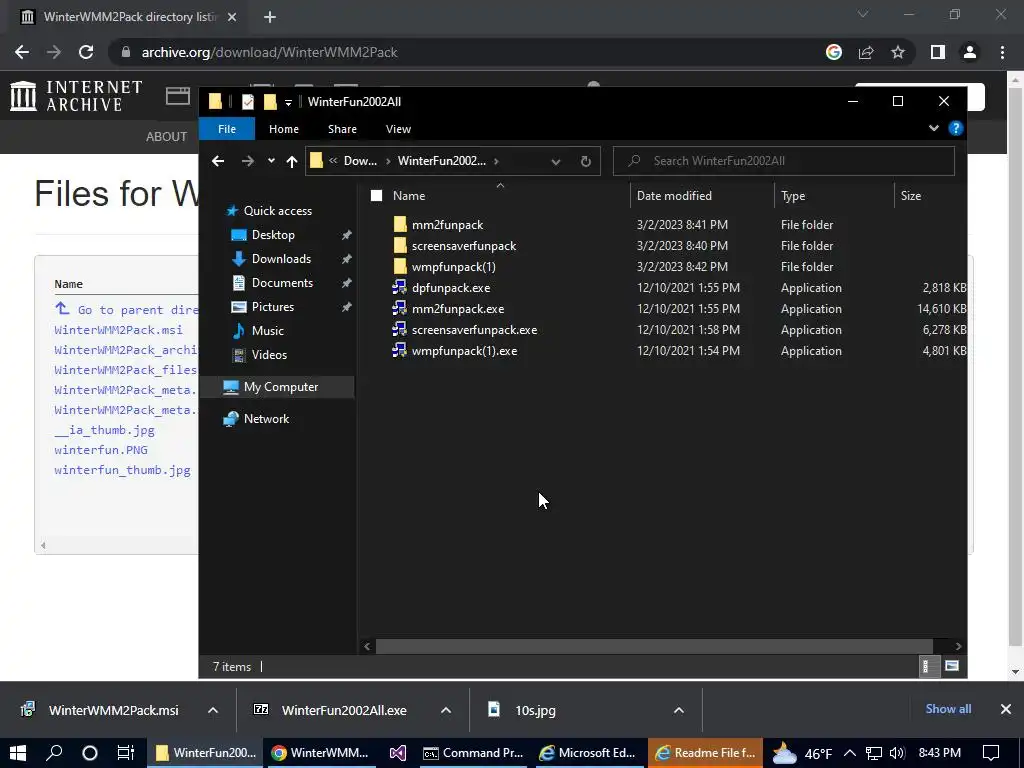Select screensaverfunpack.exe file icon
Screen dimensions: 1024x768
tap(400, 330)
